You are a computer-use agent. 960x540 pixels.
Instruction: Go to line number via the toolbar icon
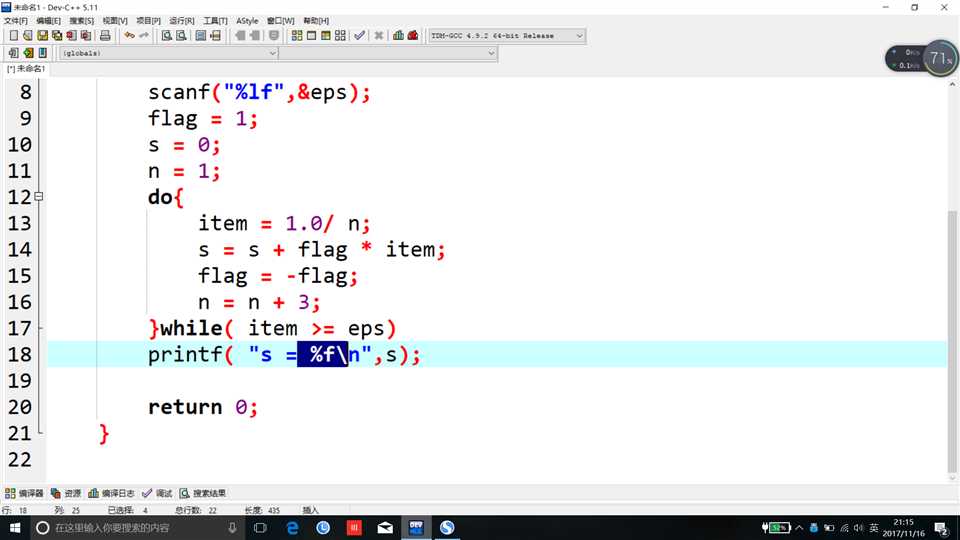pos(216,36)
